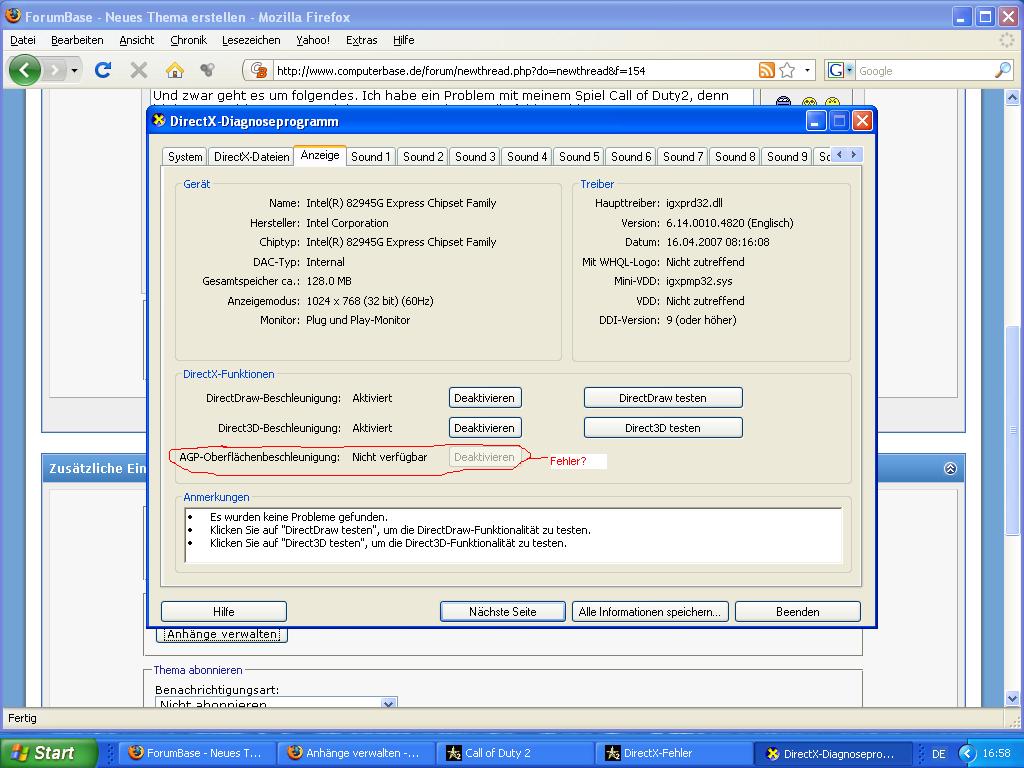Open the Datei menu
The height and width of the screenshot is (768, 1024).
23,40
